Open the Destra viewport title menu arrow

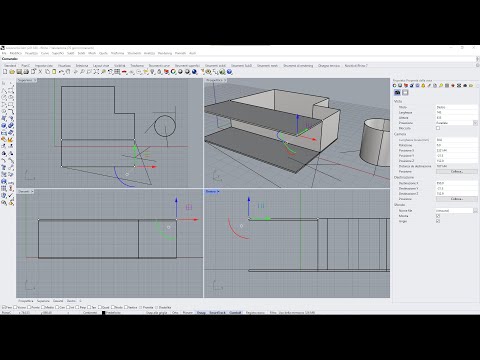[x=218, y=192]
